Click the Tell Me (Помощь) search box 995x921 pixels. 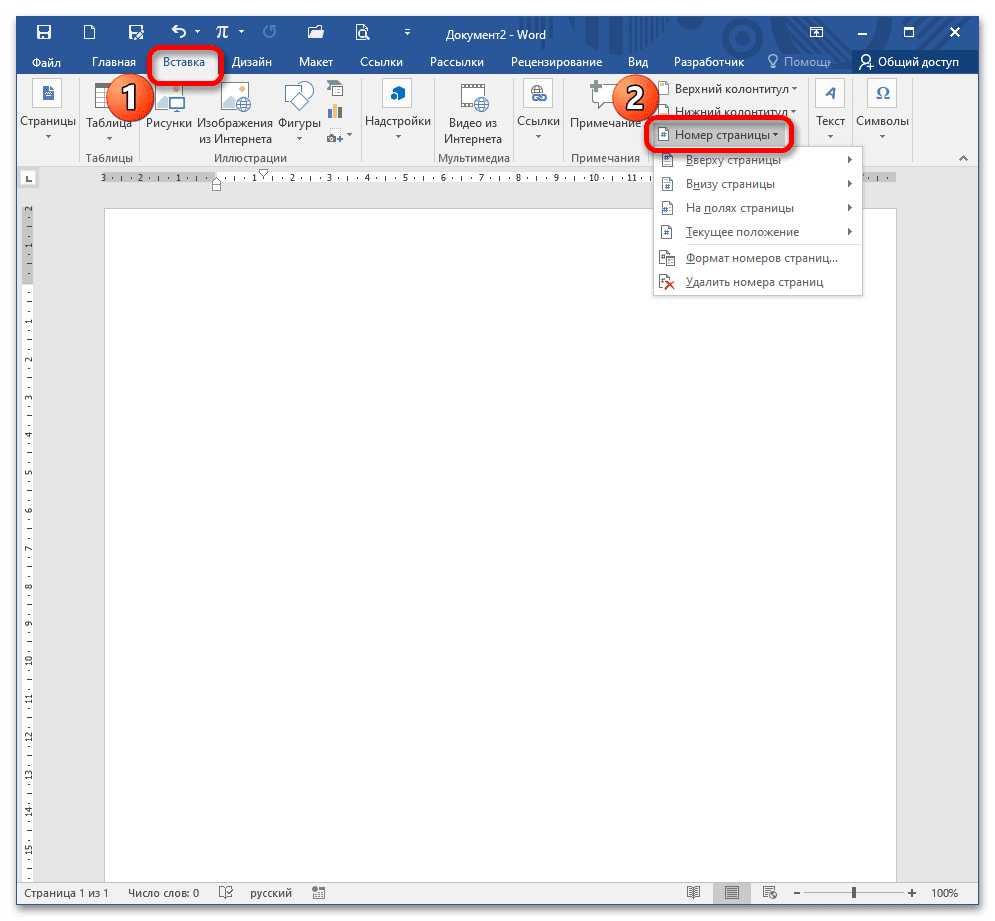click(x=800, y=62)
